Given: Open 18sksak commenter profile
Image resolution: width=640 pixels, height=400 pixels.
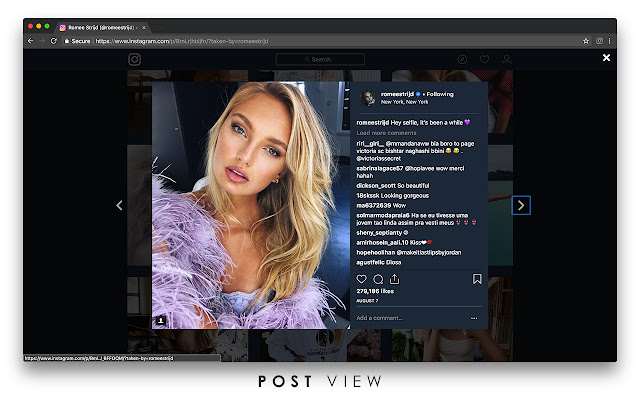Looking at the screenshot, I should coord(368,196).
